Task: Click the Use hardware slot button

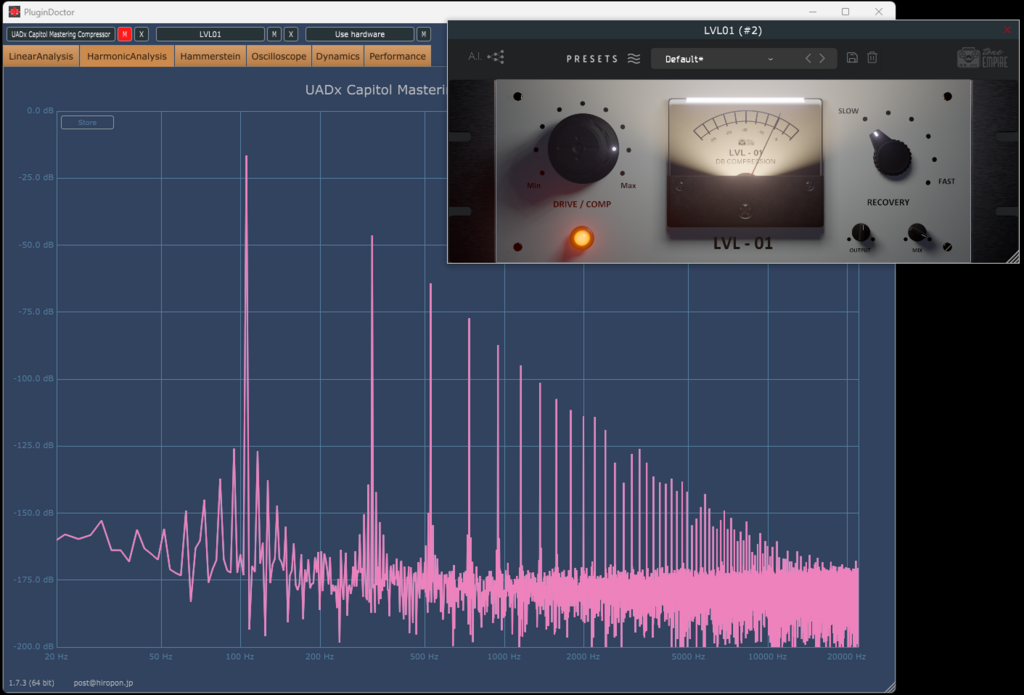Action: tap(360, 34)
